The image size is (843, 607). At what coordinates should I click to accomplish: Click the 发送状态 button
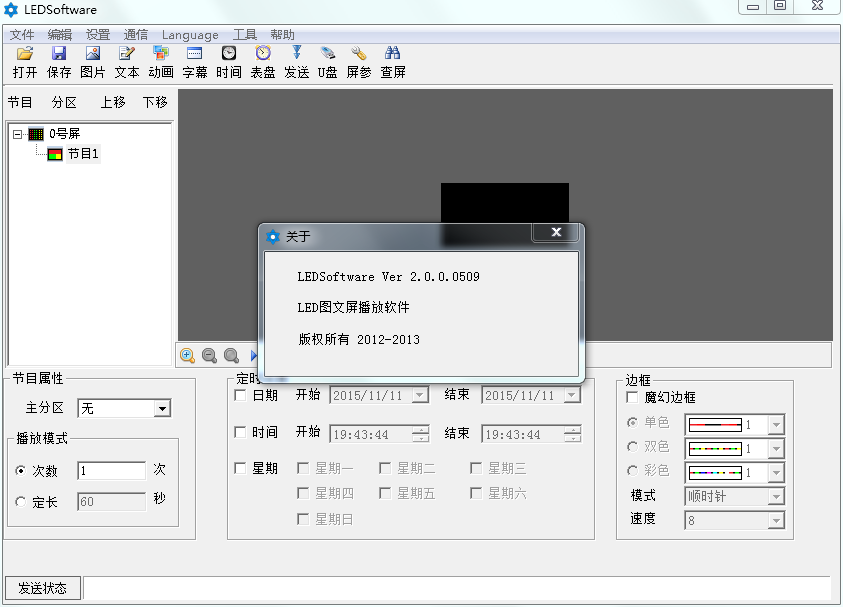[42, 588]
